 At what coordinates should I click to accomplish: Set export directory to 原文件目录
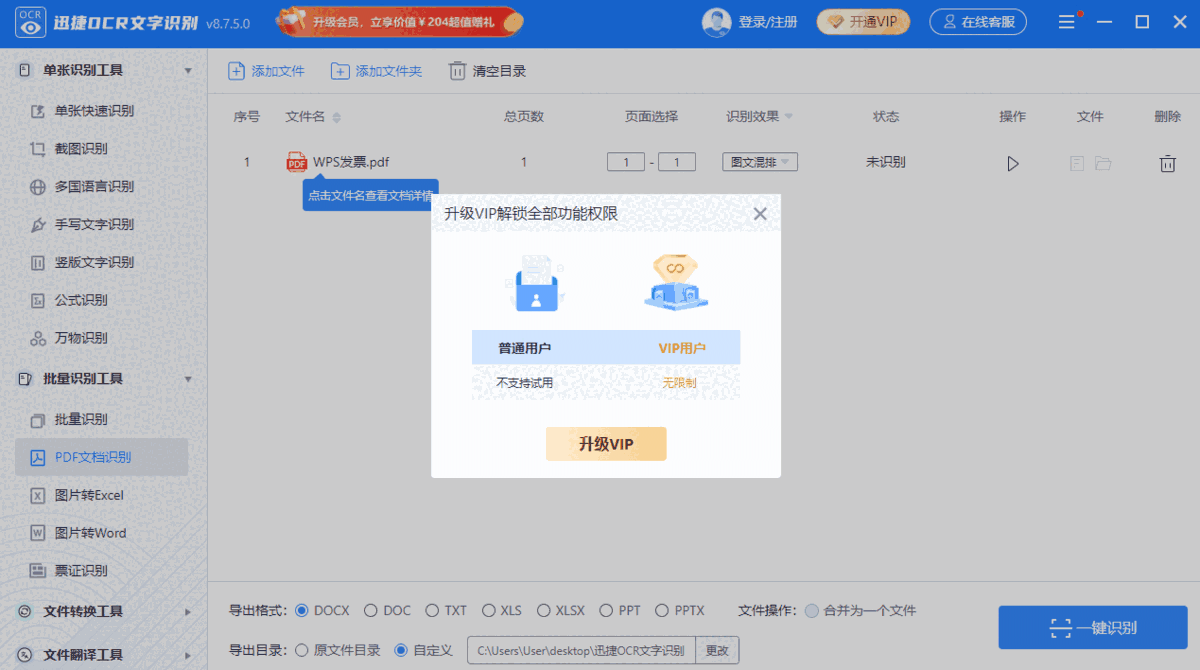point(302,649)
